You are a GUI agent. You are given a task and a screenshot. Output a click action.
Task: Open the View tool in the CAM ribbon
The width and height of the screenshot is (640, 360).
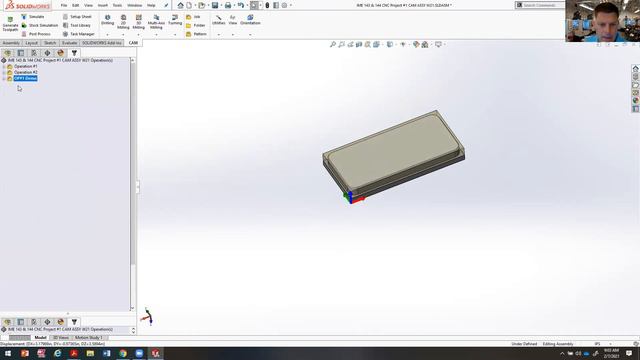[x=233, y=20]
